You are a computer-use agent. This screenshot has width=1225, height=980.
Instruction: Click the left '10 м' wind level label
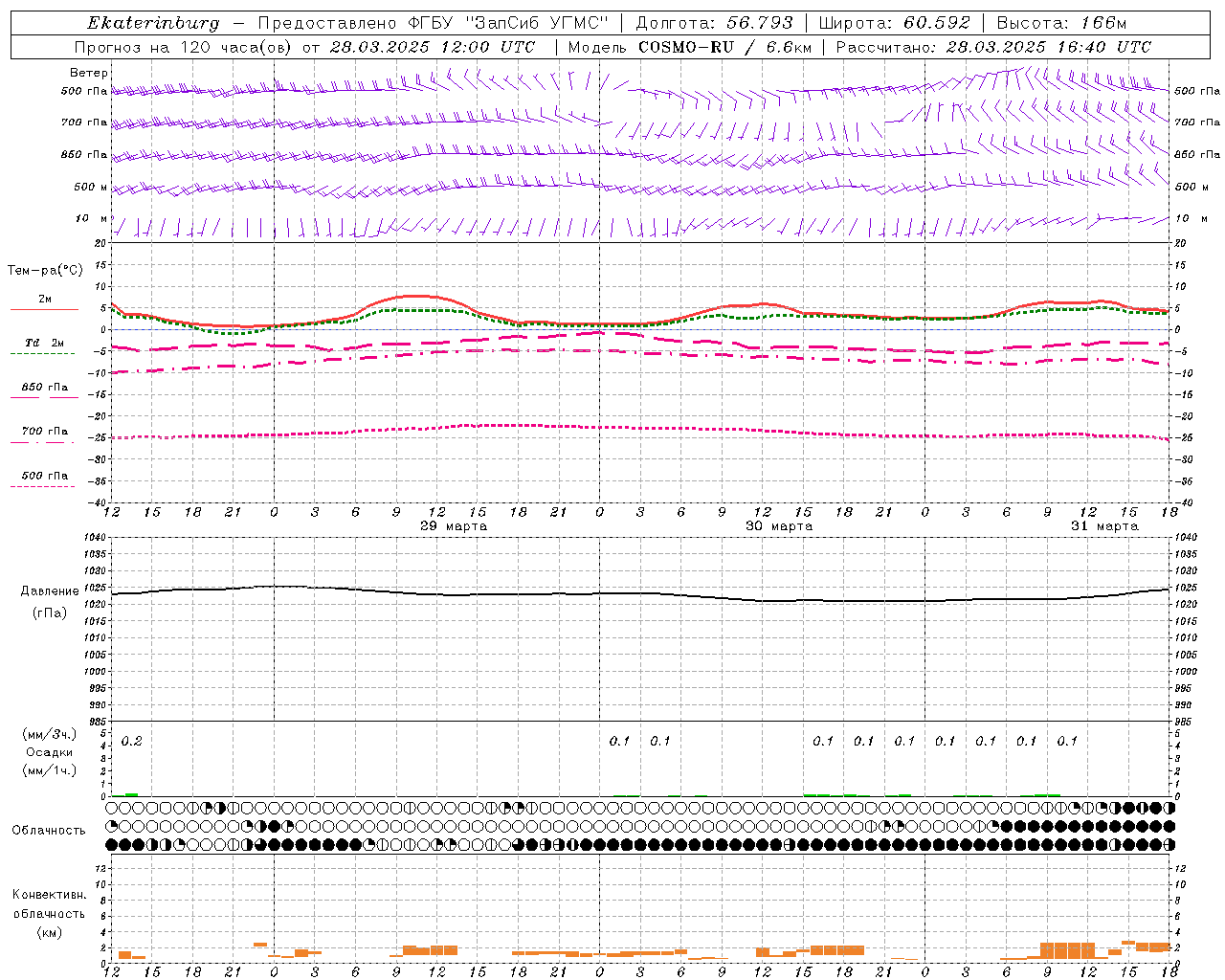coord(91,218)
